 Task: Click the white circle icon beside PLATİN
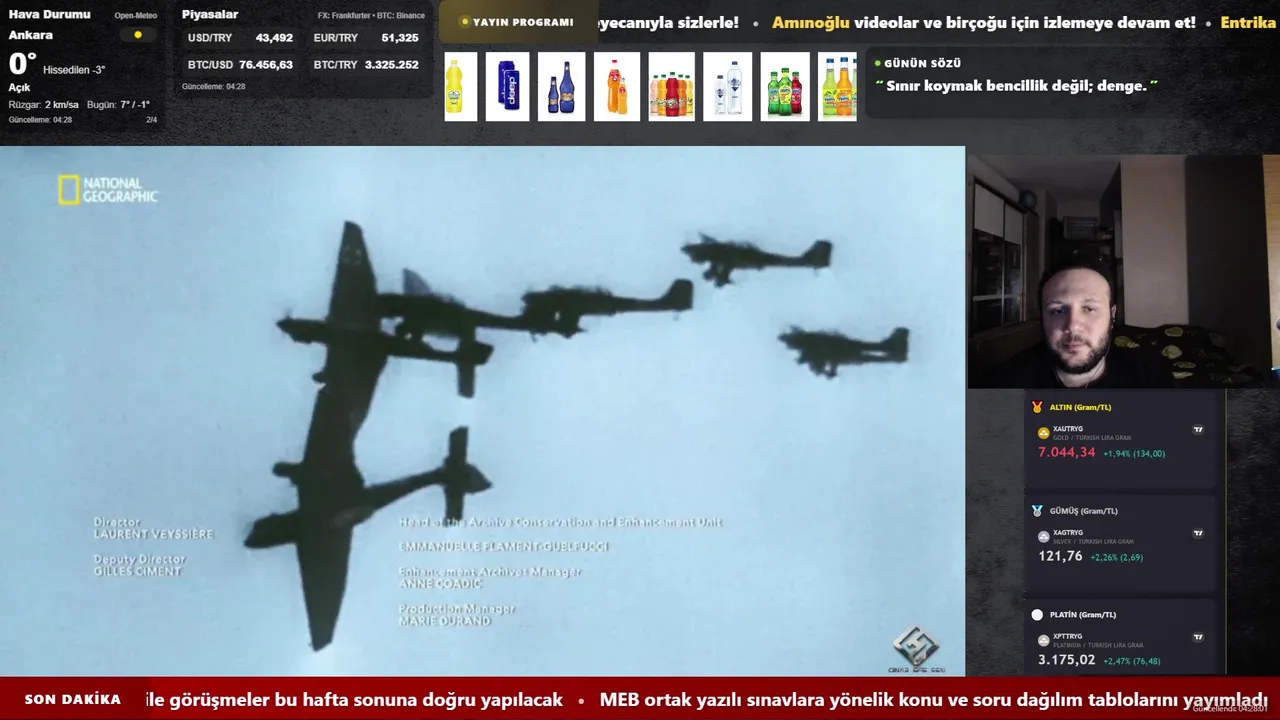(1037, 615)
